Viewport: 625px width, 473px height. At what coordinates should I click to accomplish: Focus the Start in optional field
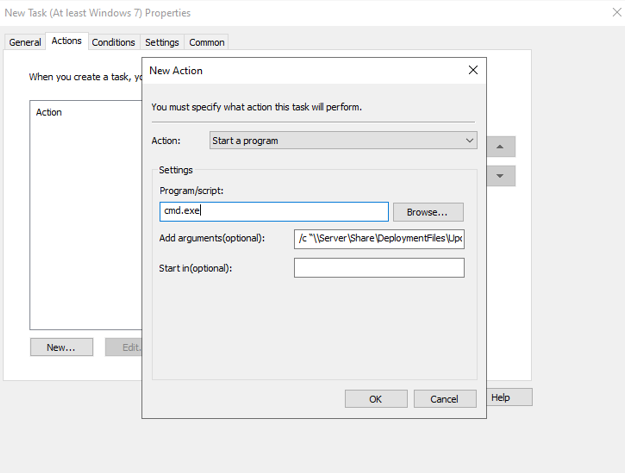[x=379, y=268]
